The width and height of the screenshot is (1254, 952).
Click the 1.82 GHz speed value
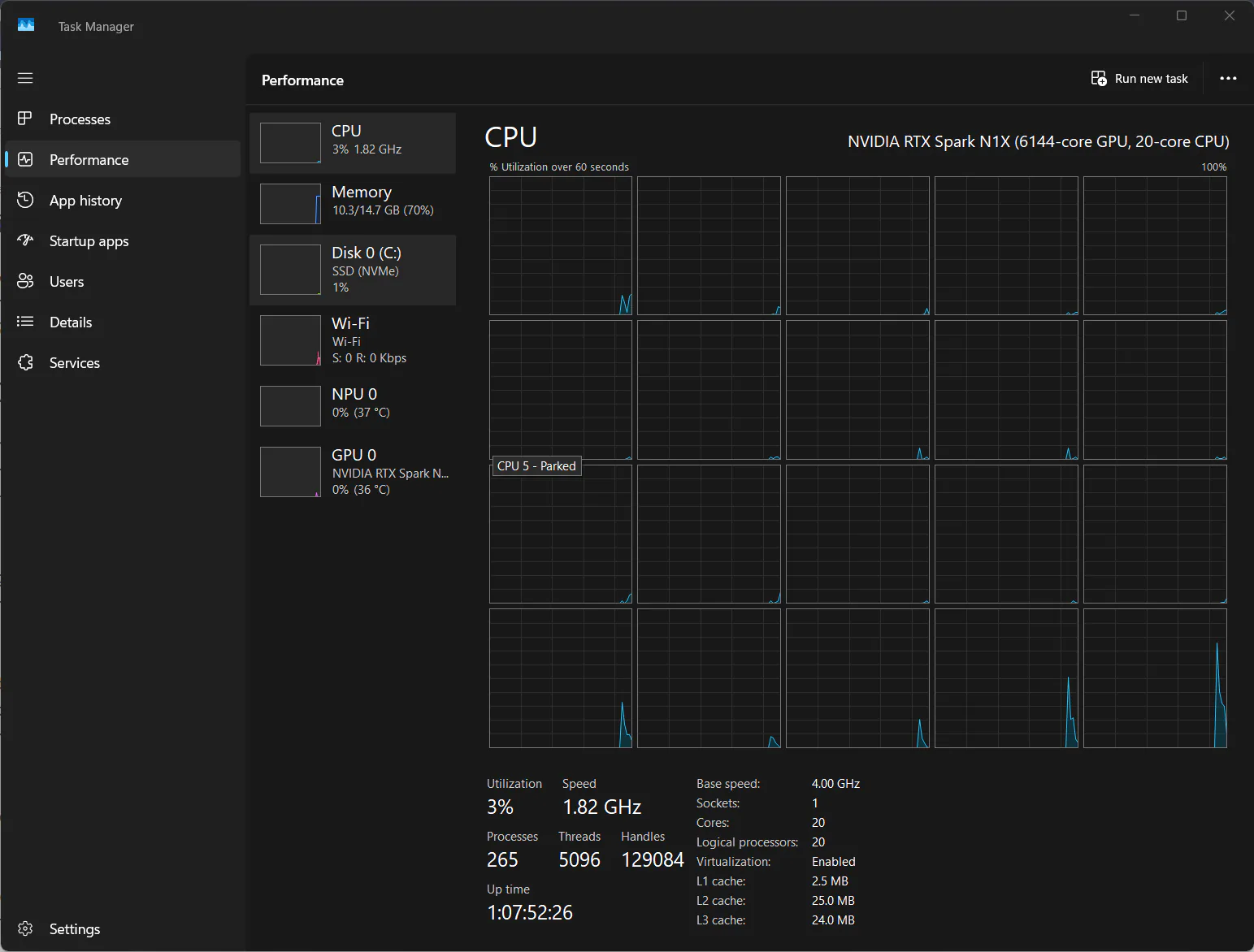click(x=602, y=807)
